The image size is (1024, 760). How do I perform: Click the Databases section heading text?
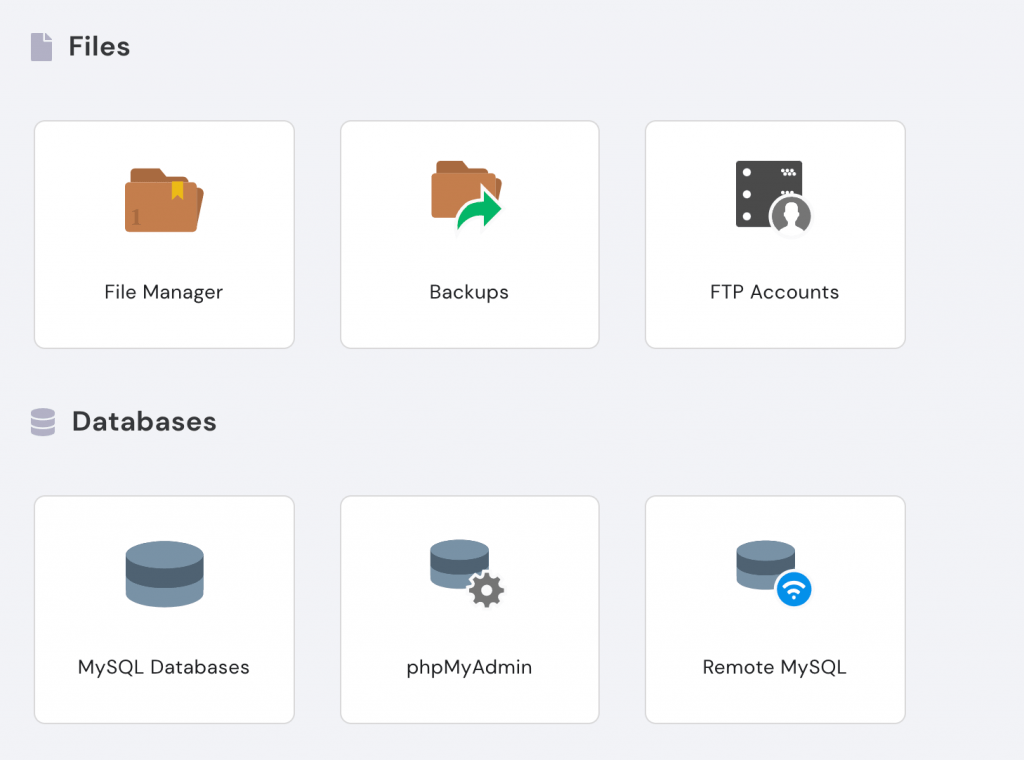click(144, 421)
